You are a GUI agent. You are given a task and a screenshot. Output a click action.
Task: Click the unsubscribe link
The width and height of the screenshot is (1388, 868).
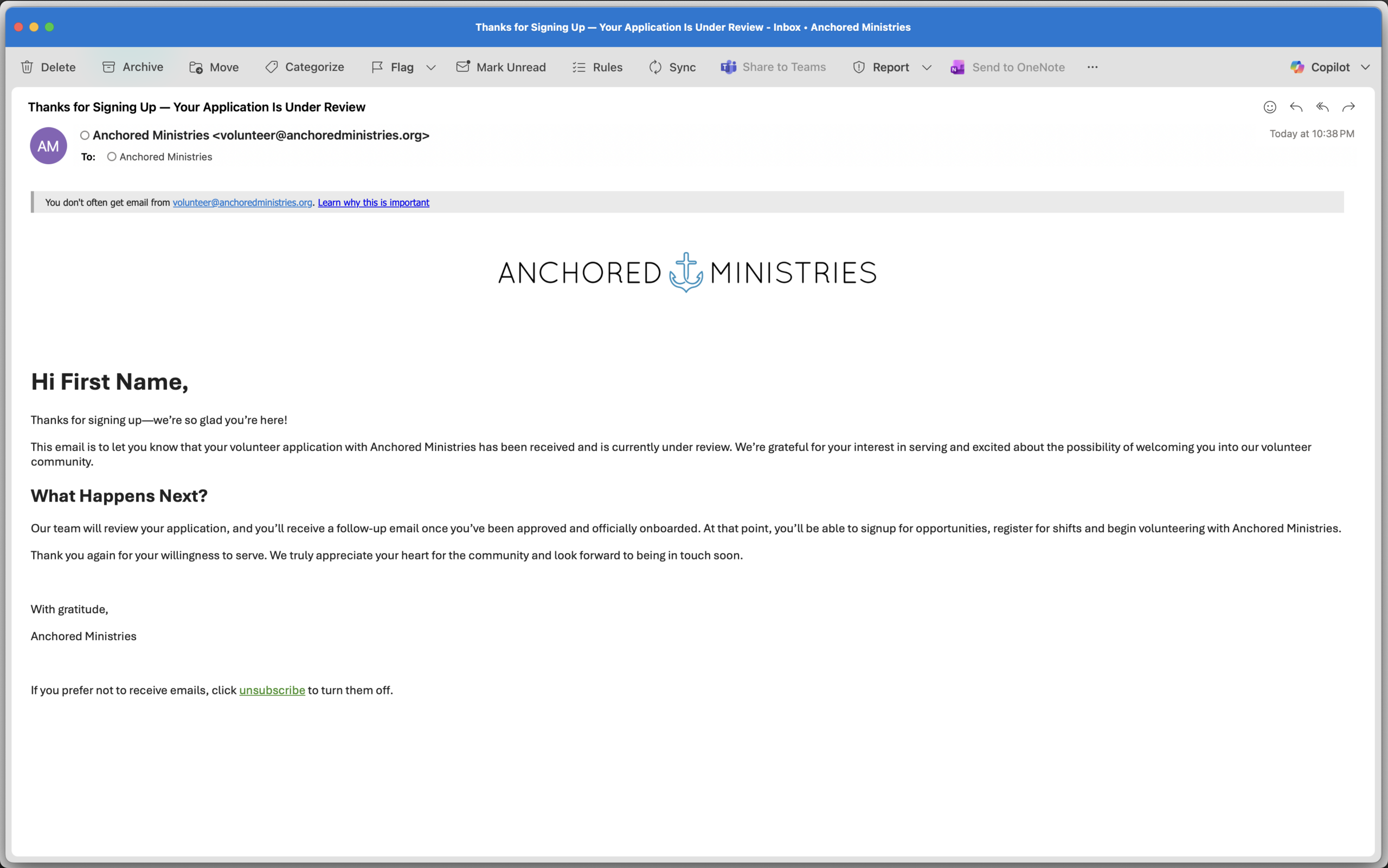272,690
